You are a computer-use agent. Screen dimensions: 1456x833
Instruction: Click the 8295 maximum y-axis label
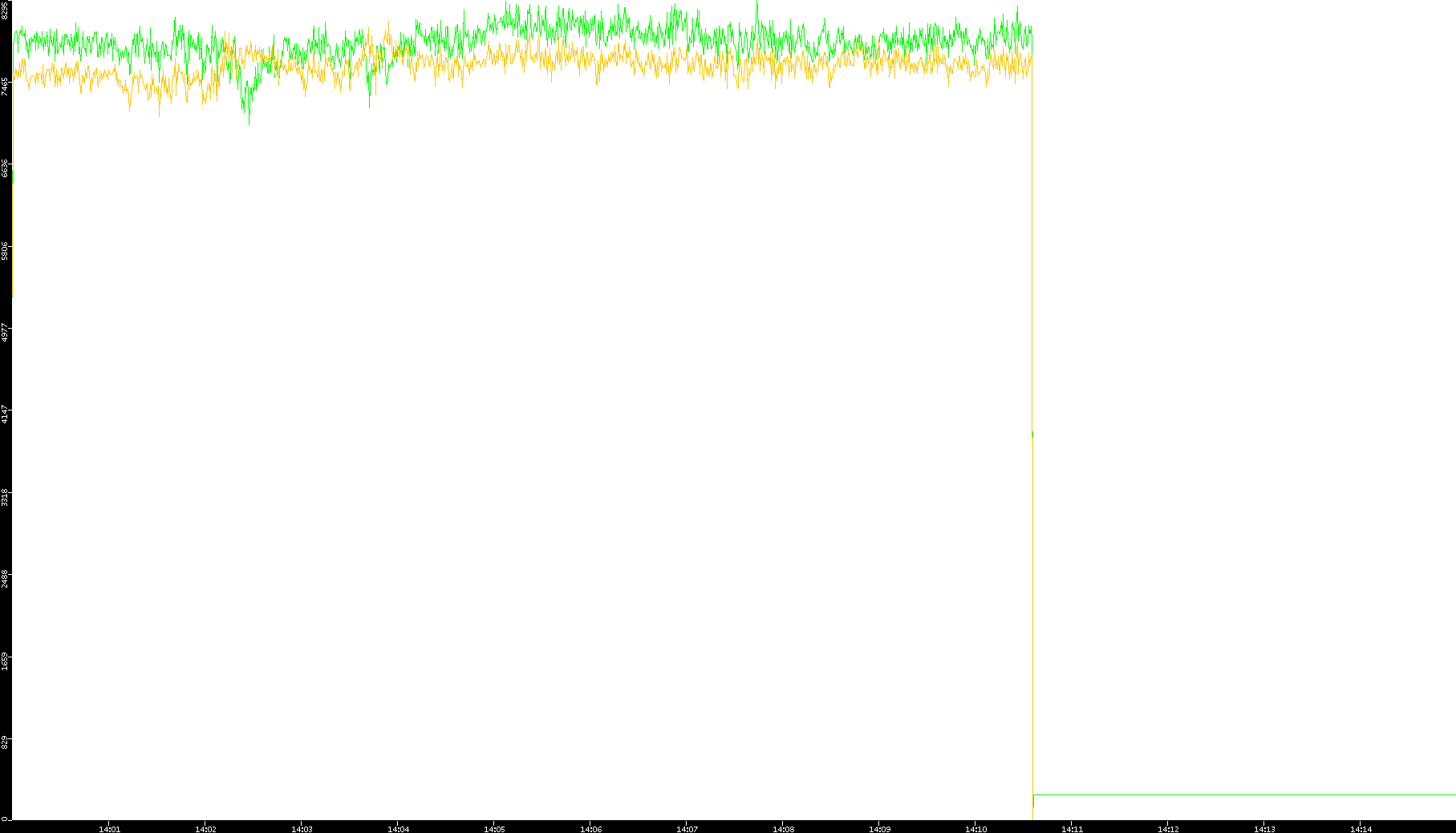click(x=6, y=10)
